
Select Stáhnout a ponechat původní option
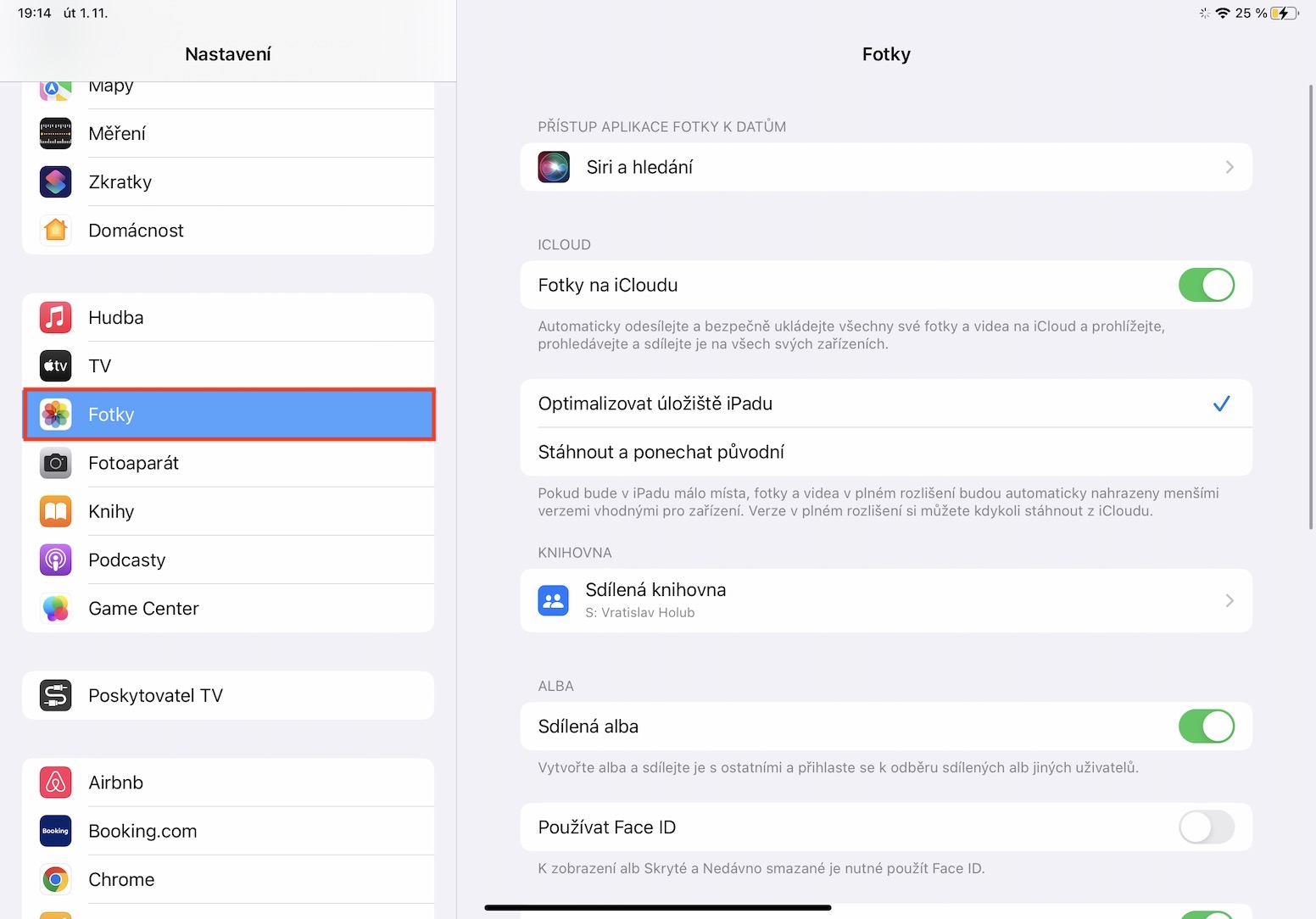(x=661, y=453)
